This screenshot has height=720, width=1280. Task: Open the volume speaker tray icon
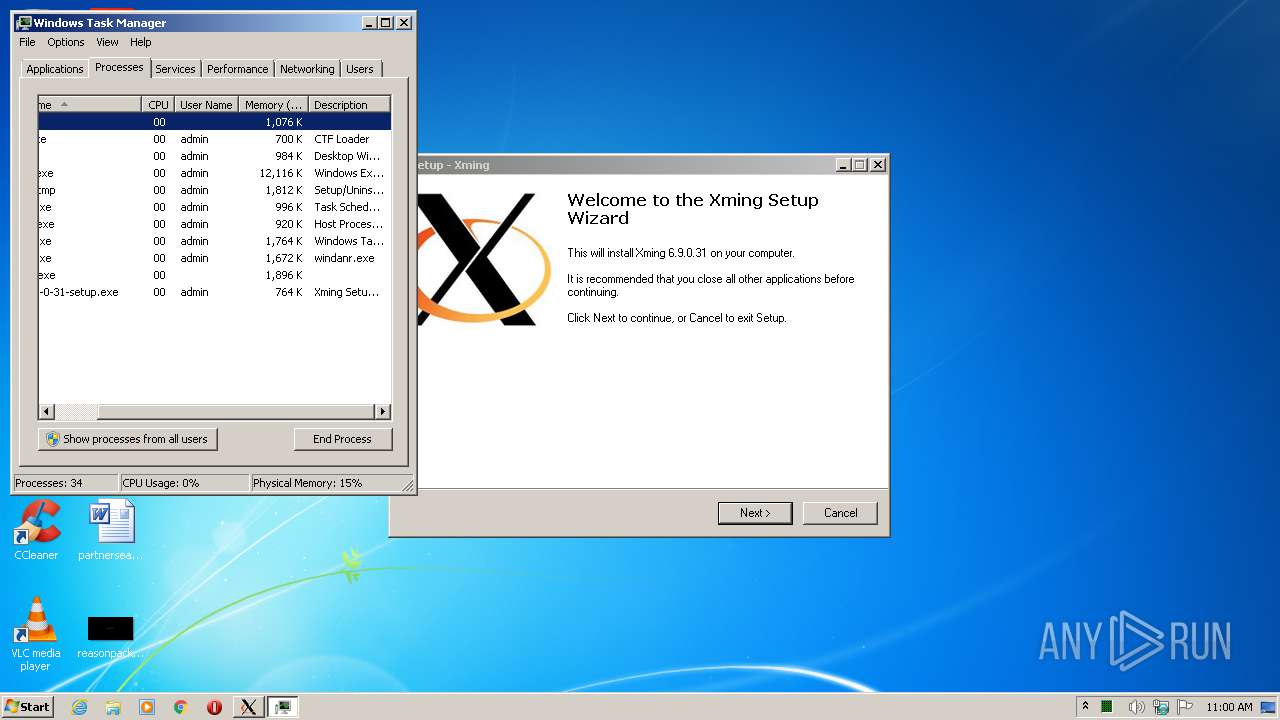point(1136,707)
